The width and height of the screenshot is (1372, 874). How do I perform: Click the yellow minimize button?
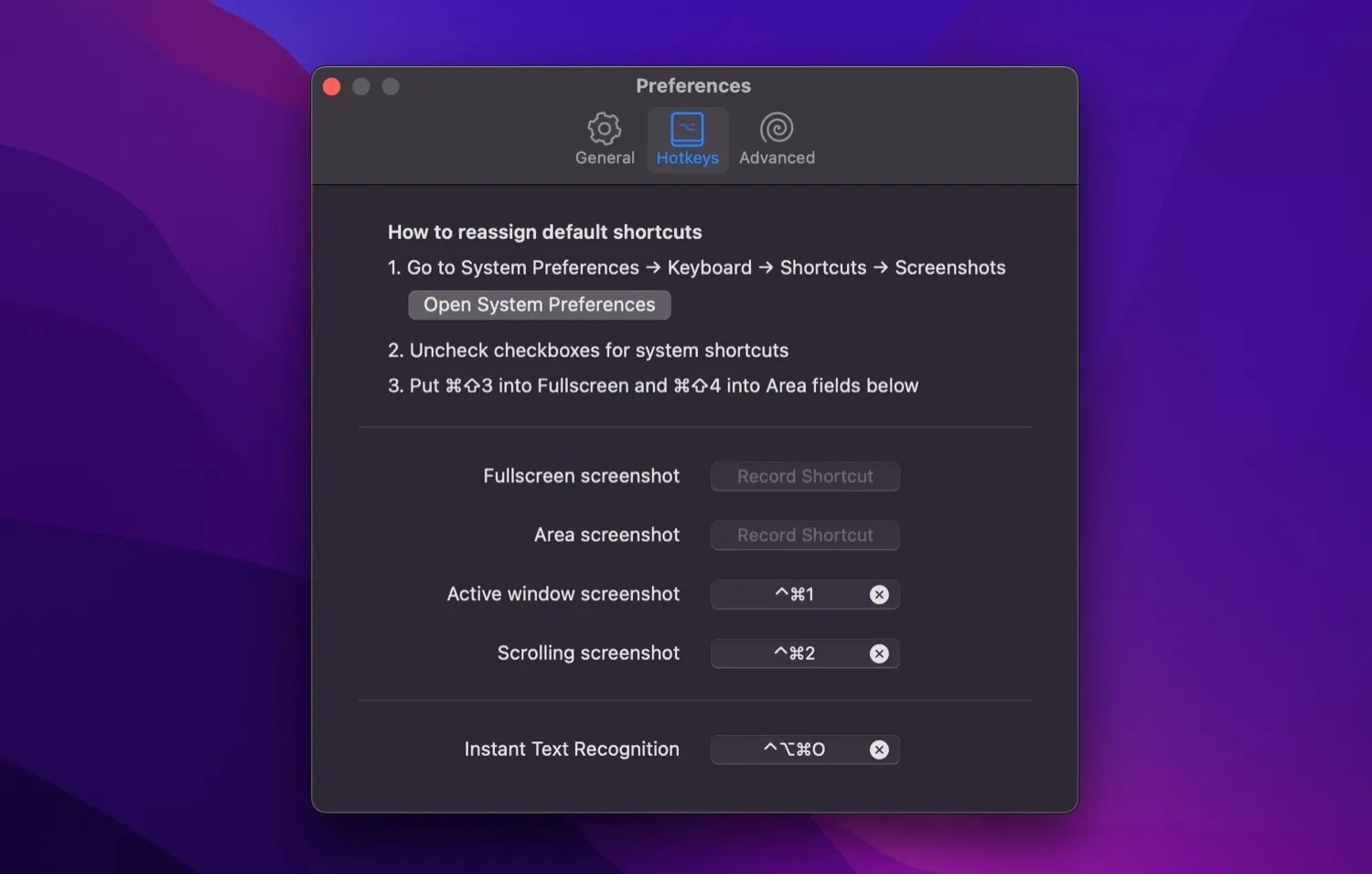click(x=360, y=86)
